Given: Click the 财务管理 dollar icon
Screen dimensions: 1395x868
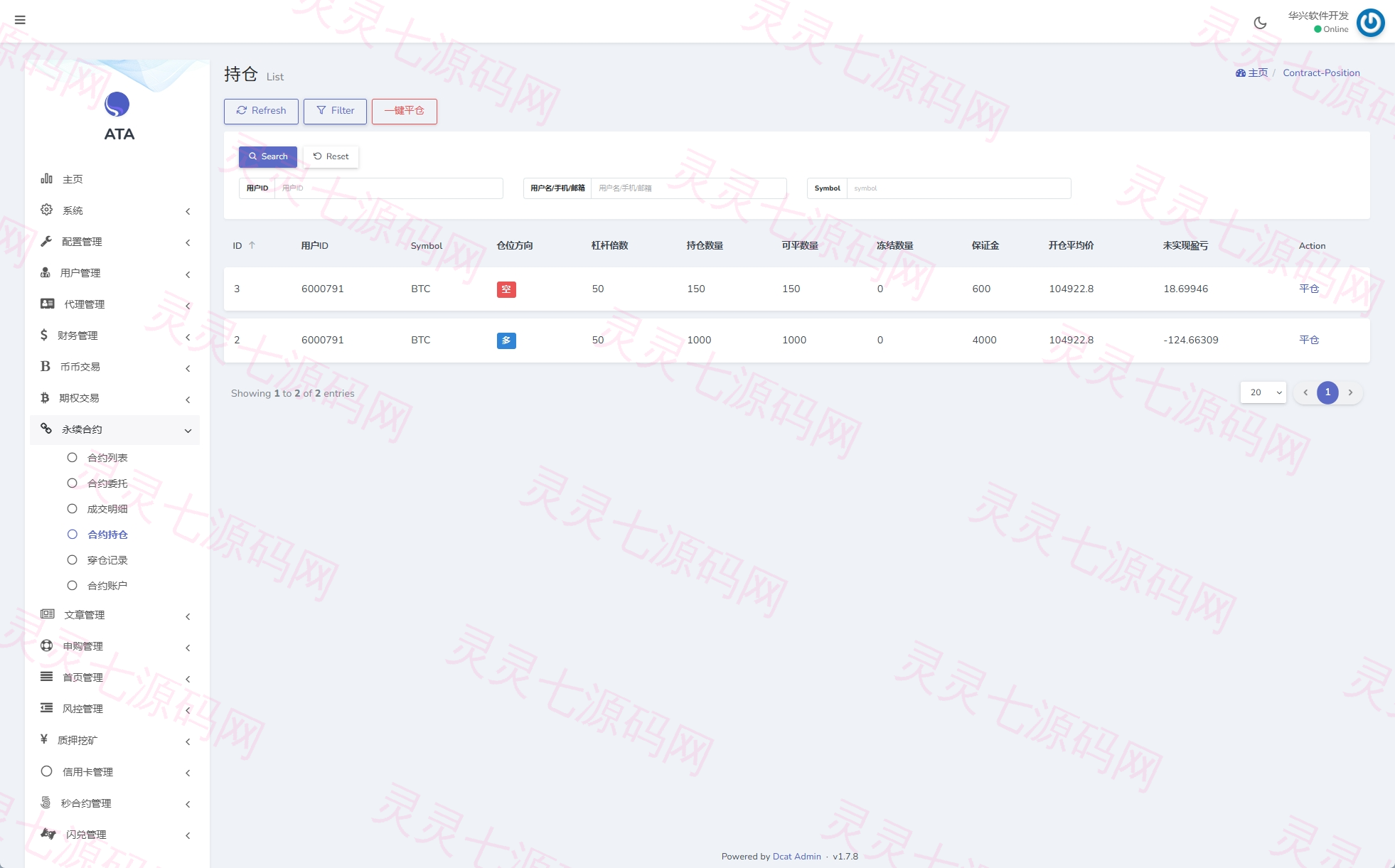Looking at the screenshot, I should pos(44,335).
